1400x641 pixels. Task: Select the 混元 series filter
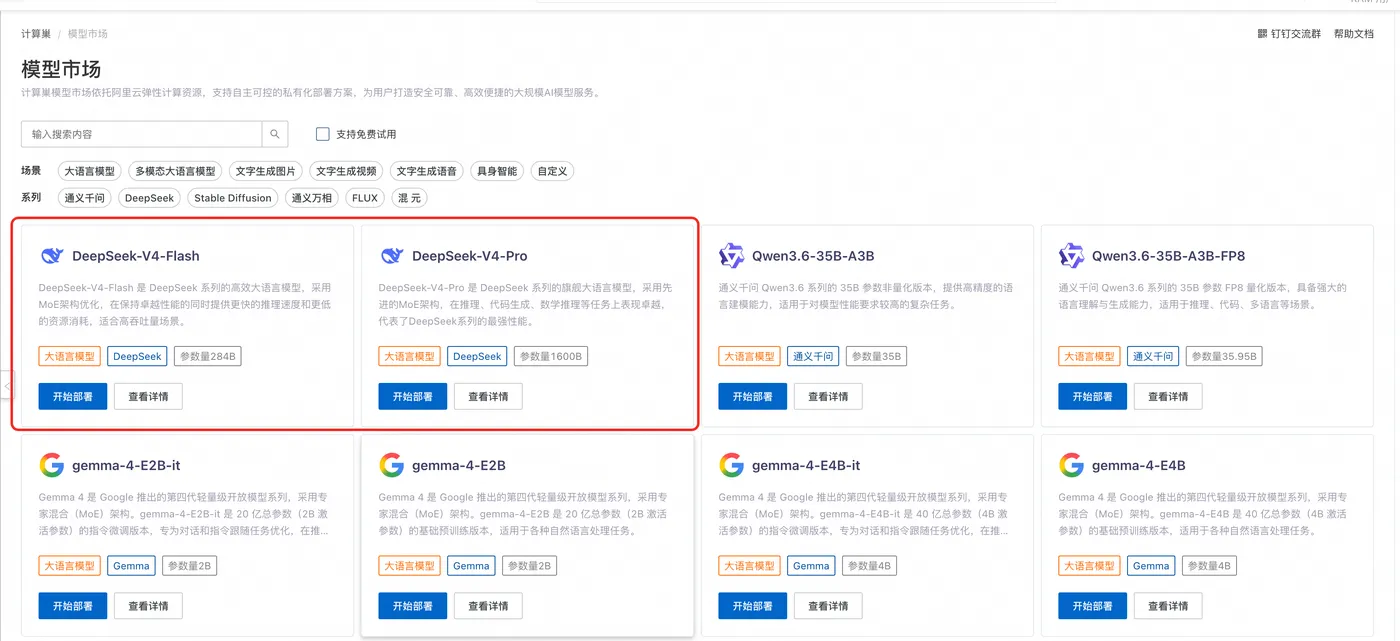409,198
